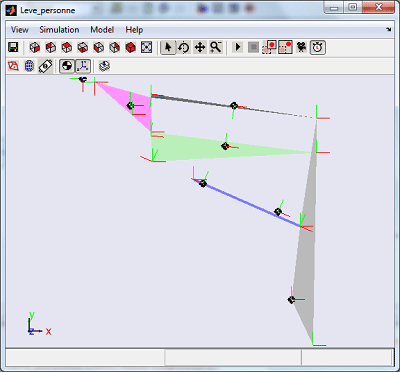This screenshot has height=372, width=400.
Task: Open the View menu
Action: click(x=20, y=30)
